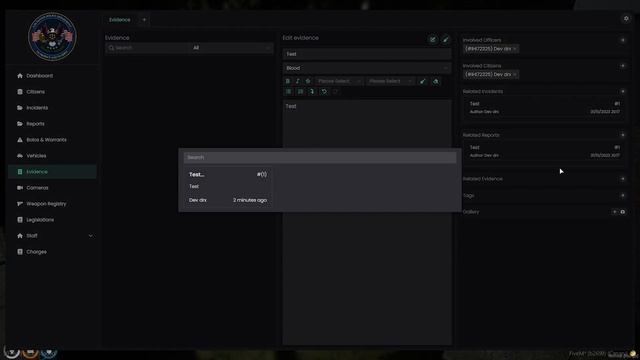Screen dimensions: 640x360
Task: Click the undo icon in editor
Action: coord(324,92)
